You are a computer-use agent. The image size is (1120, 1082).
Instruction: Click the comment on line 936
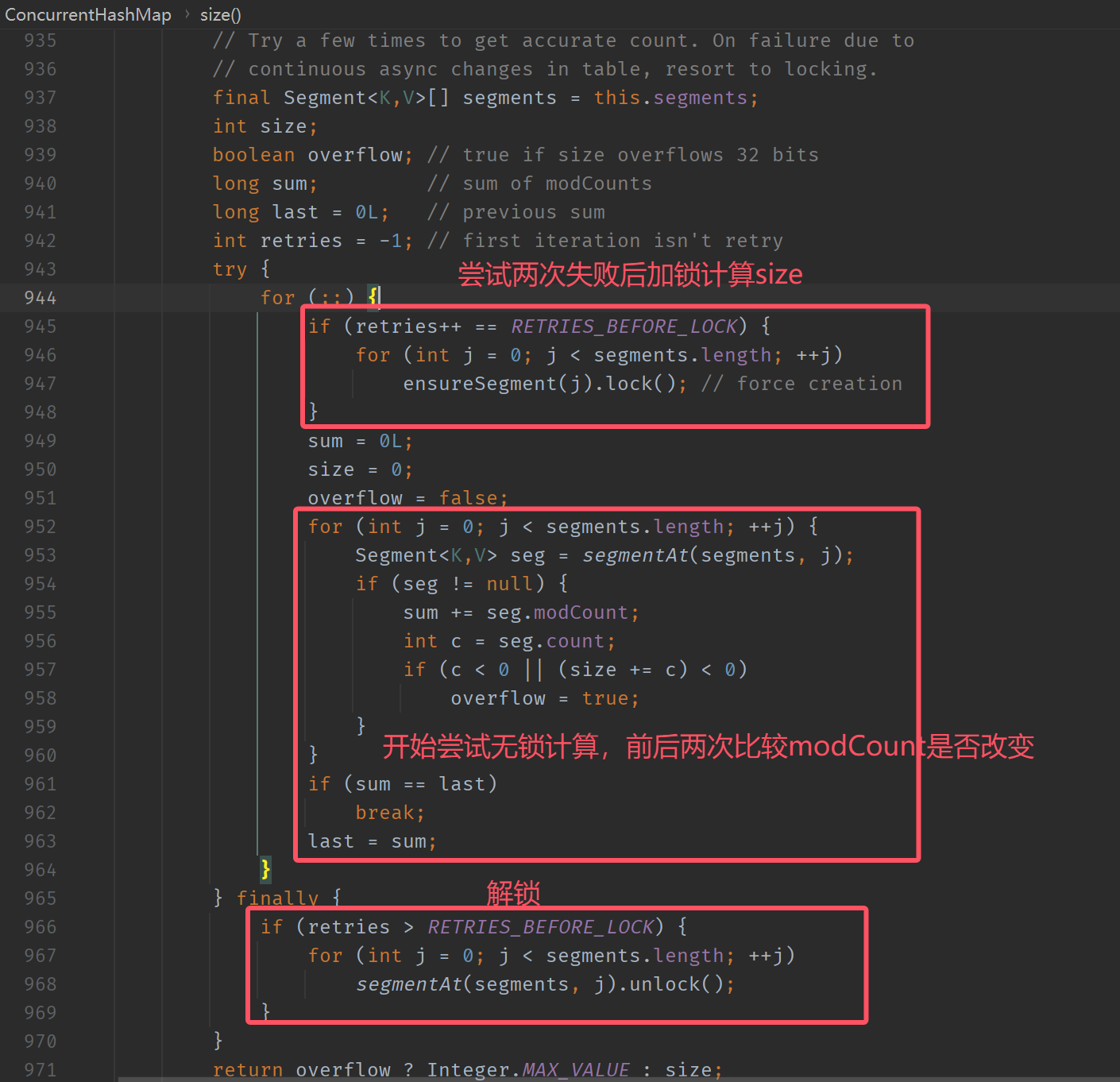pos(545,69)
